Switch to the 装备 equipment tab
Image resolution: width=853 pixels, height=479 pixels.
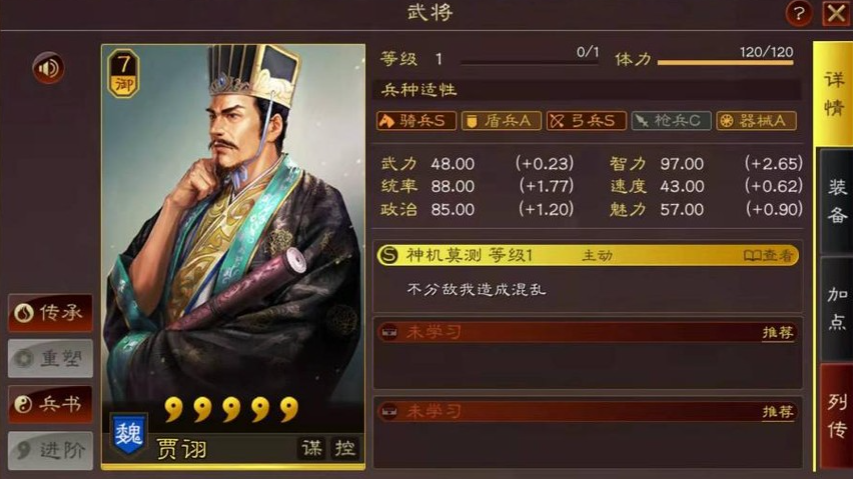click(836, 201)
